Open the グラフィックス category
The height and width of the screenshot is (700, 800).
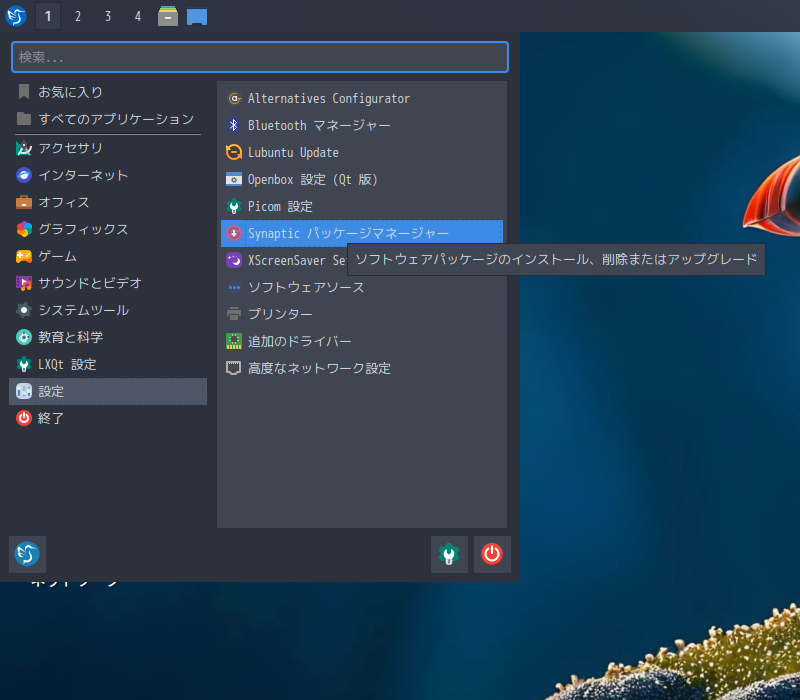coord(108,229)
